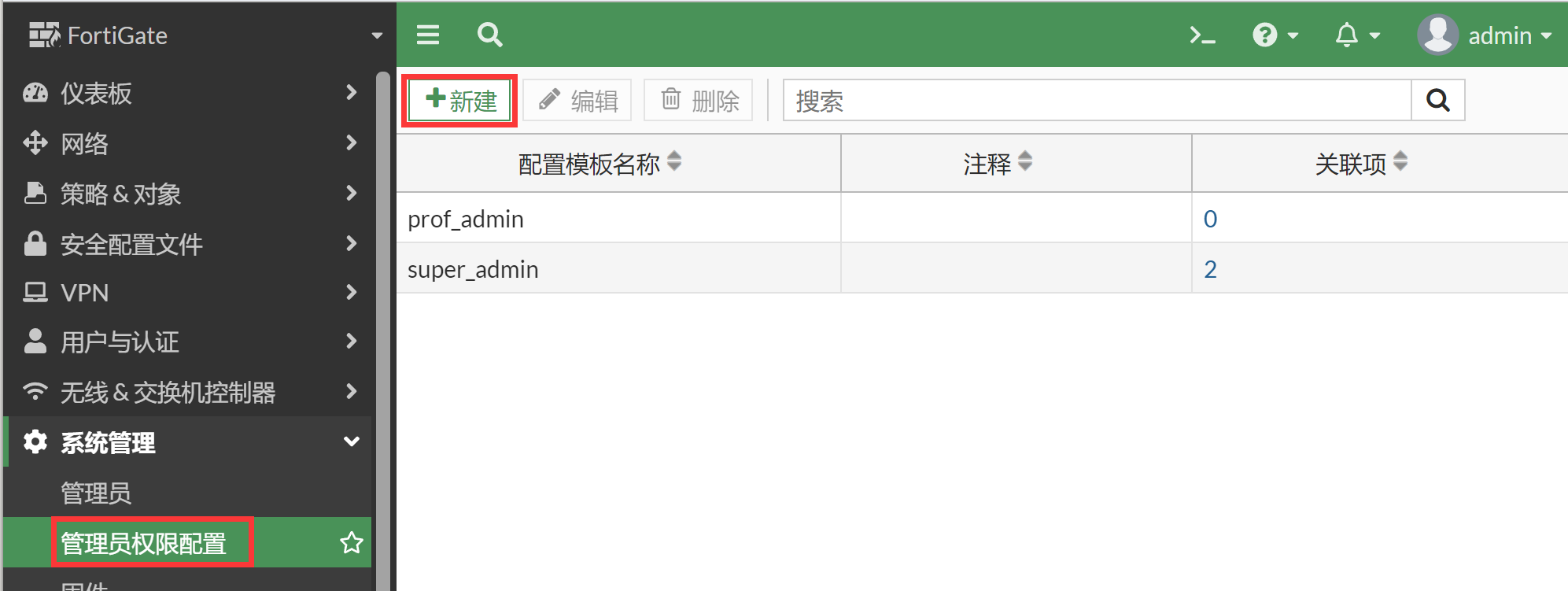Open the CLI console icon
The image size is (1568, 591).
pyautogui.click(x=1202, y=35)
